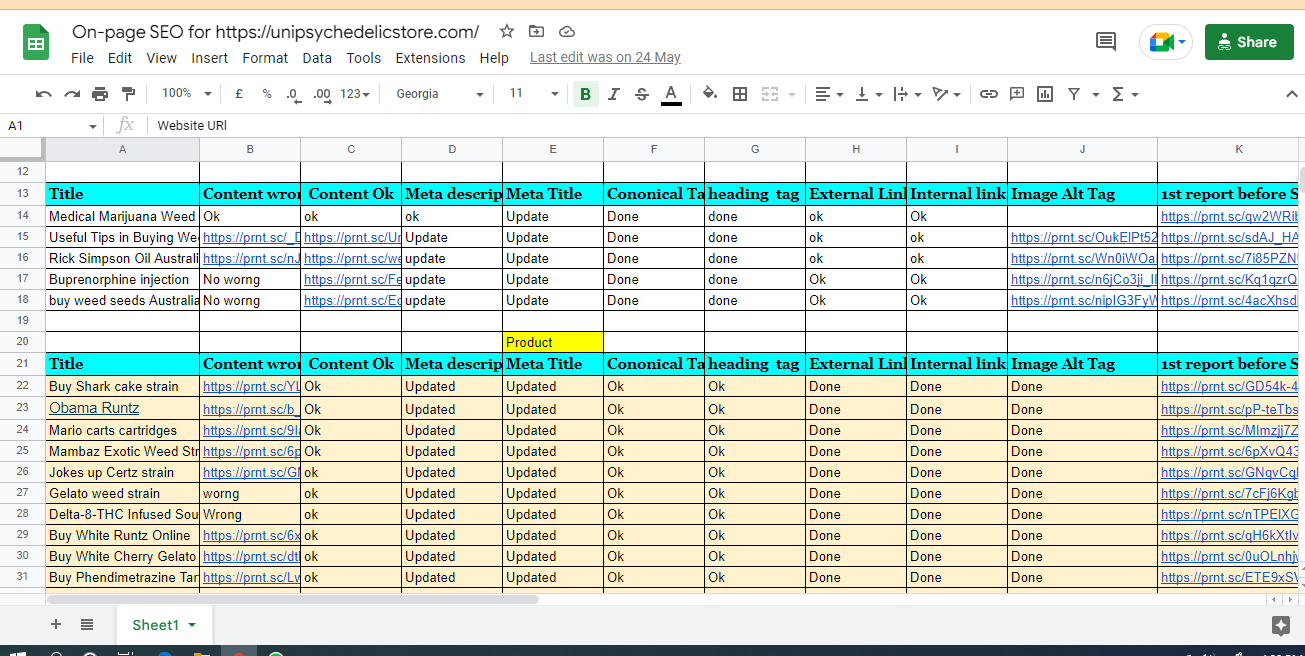The height and width of the screenshot is (656, 1305).
Task: Insert a chart using toolbar icon
Action: click(1045, 94)
